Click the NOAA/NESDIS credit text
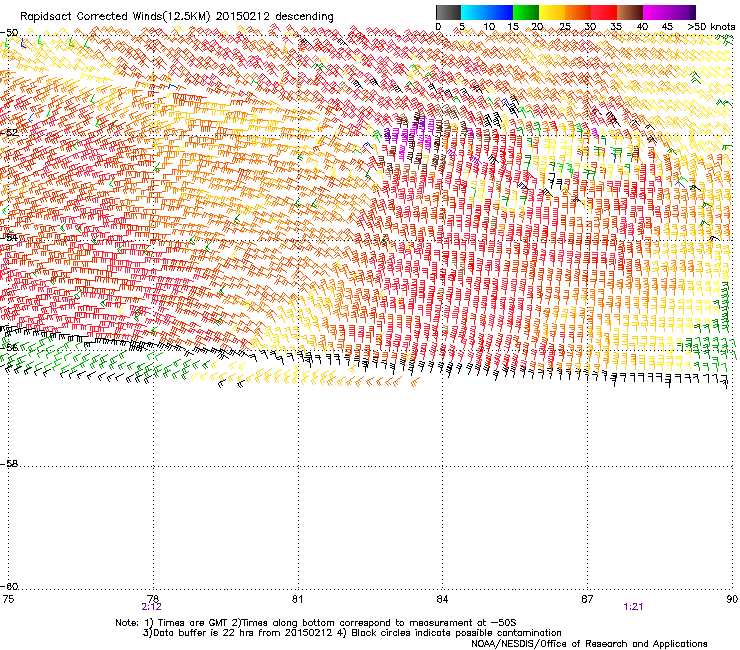 pos(589,643)
